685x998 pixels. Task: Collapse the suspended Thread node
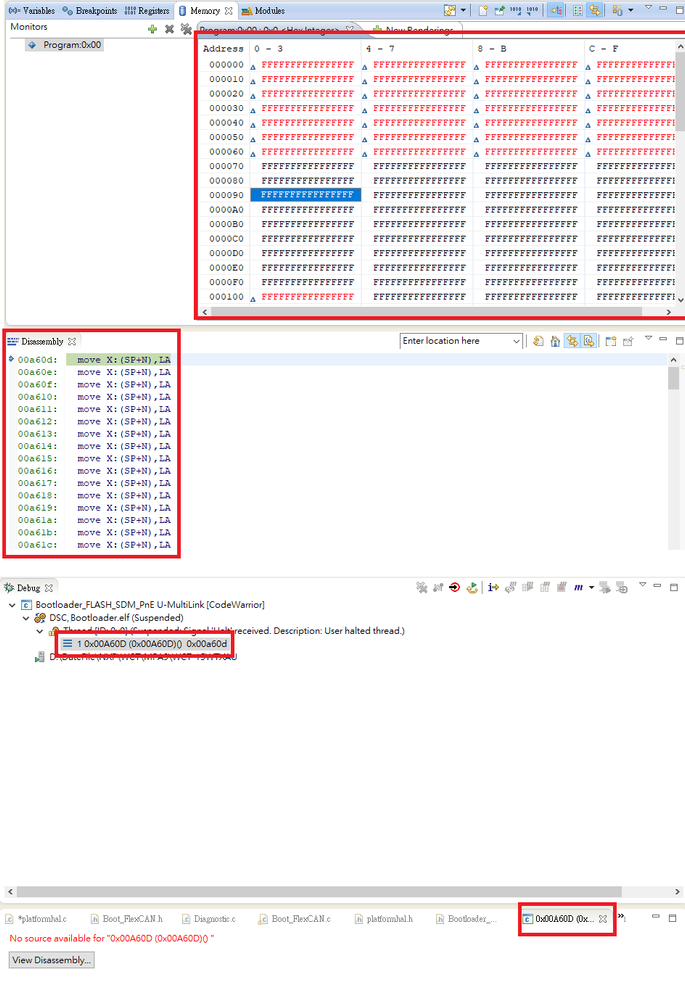pos(40,631)
